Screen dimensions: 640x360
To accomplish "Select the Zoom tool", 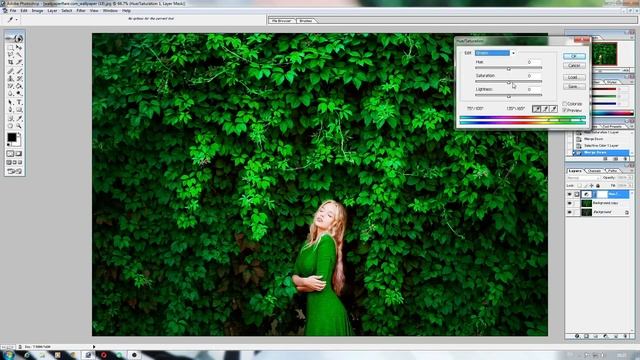I will point(19,125).
